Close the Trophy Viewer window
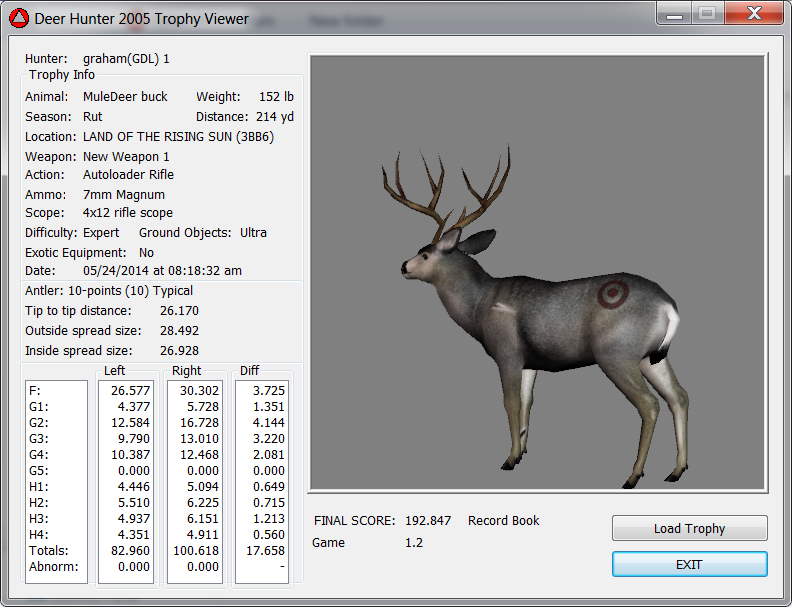Screen dimensions: 792x607 (x=752, y=14)
